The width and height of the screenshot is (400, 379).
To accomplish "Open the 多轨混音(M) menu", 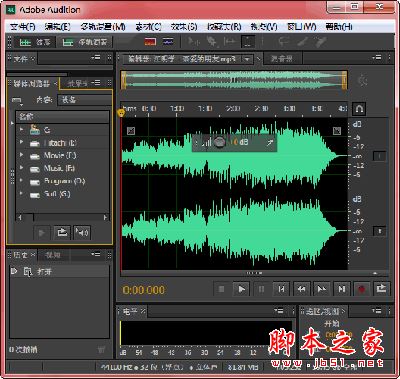I will click(103, 27).
